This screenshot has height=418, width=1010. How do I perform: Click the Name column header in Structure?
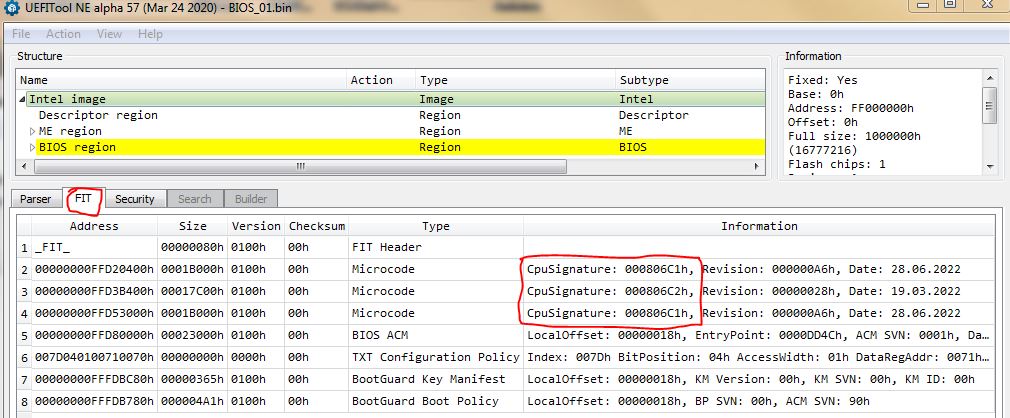click(182, 81)
